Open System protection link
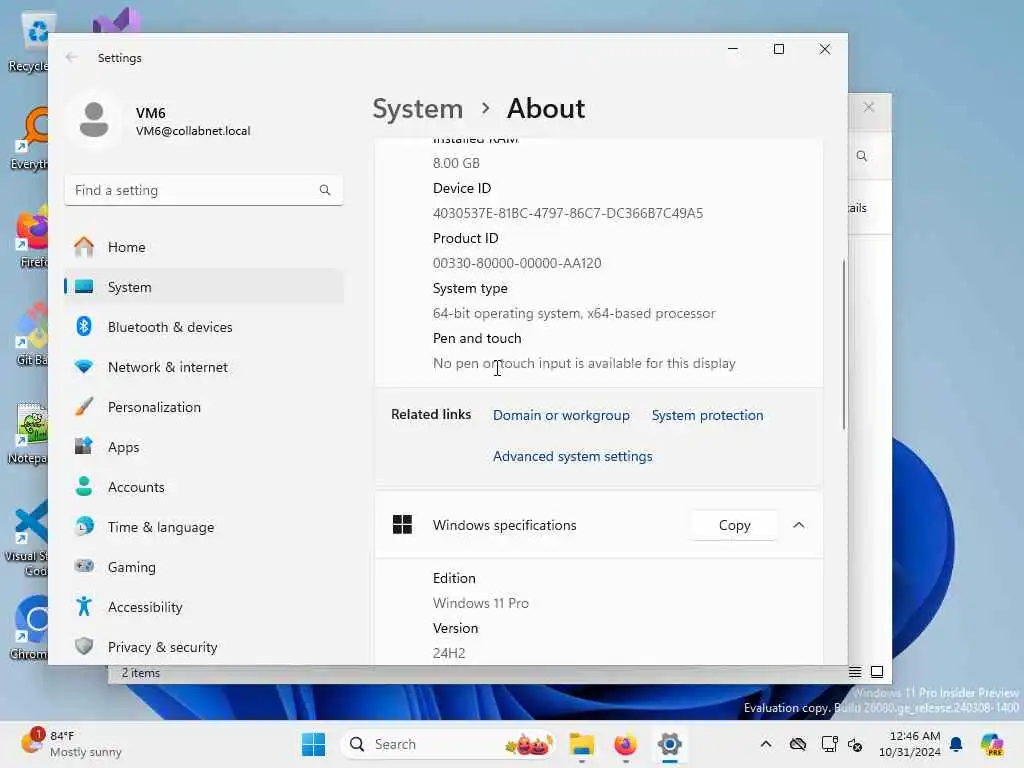 [707, 415]
